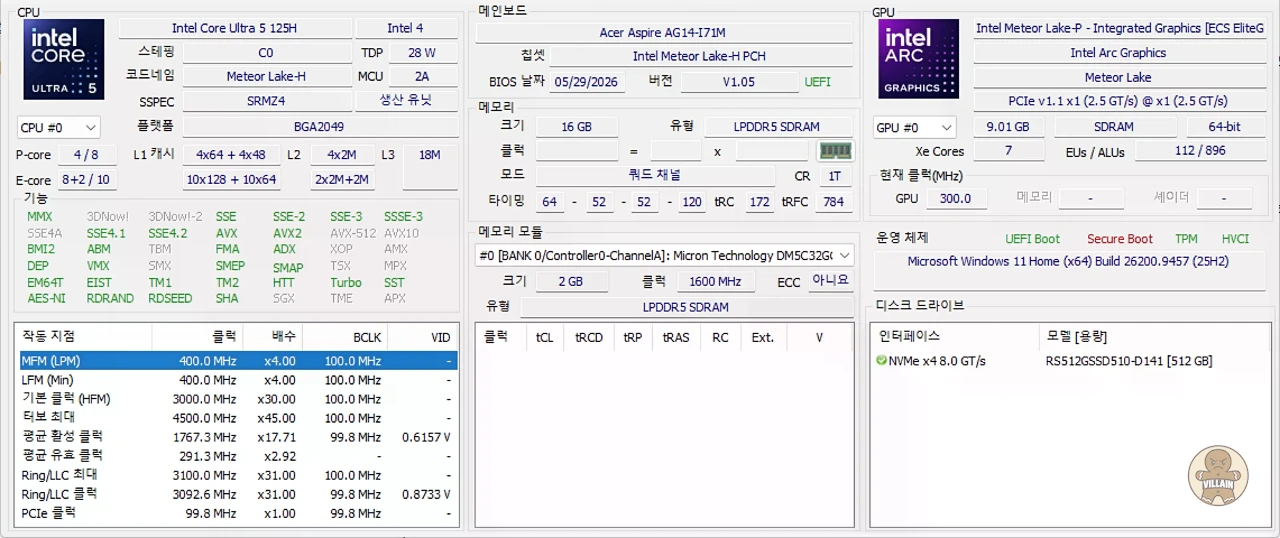
Task: Select the Ring/LLC 최대 row
Action: point(236,475)
